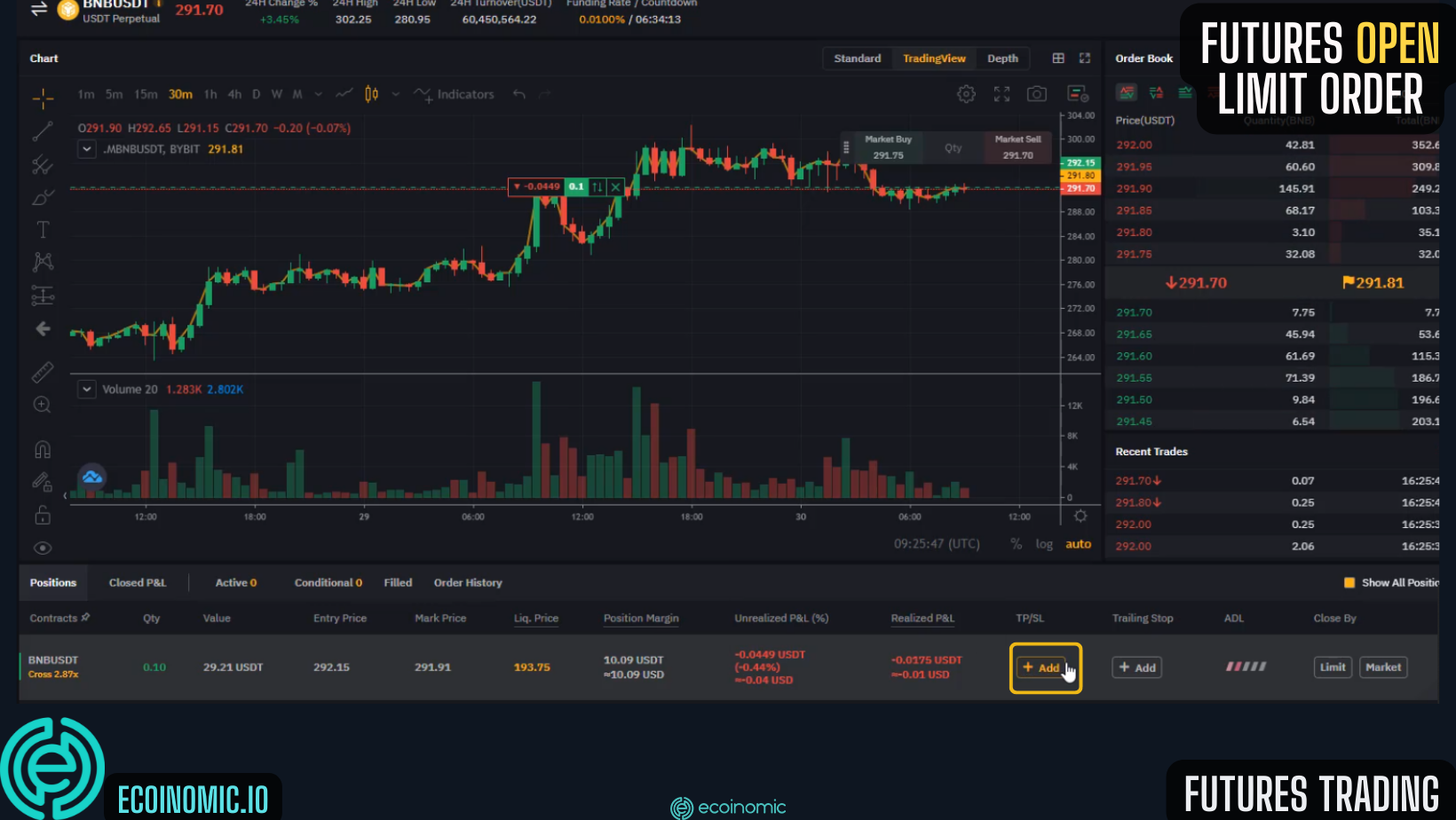This screenshot has height=820, width=1456.
Task: Select the 1h time interval
Action: pos(210,94)
